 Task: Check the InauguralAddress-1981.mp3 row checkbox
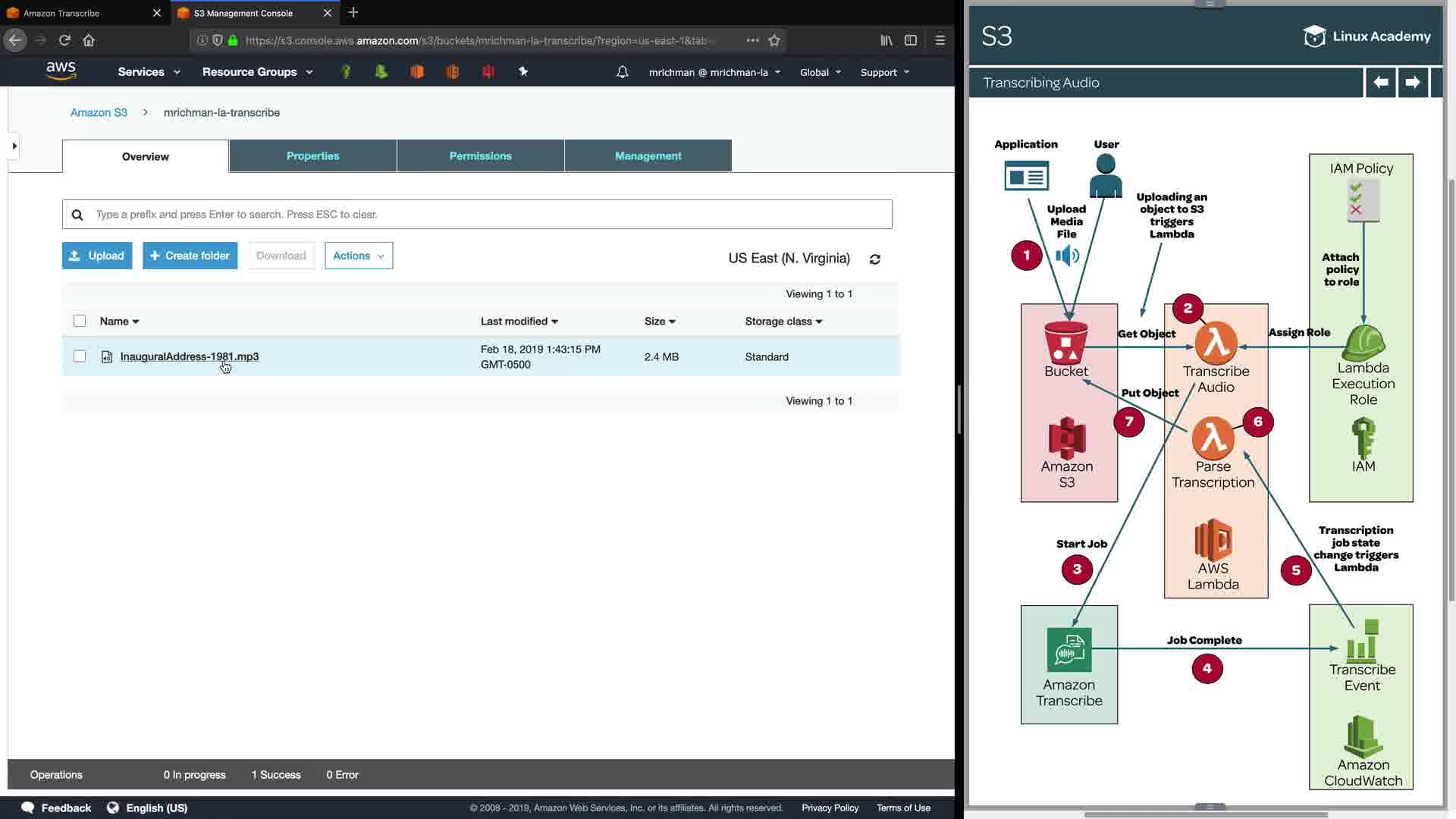click(80, 356)
